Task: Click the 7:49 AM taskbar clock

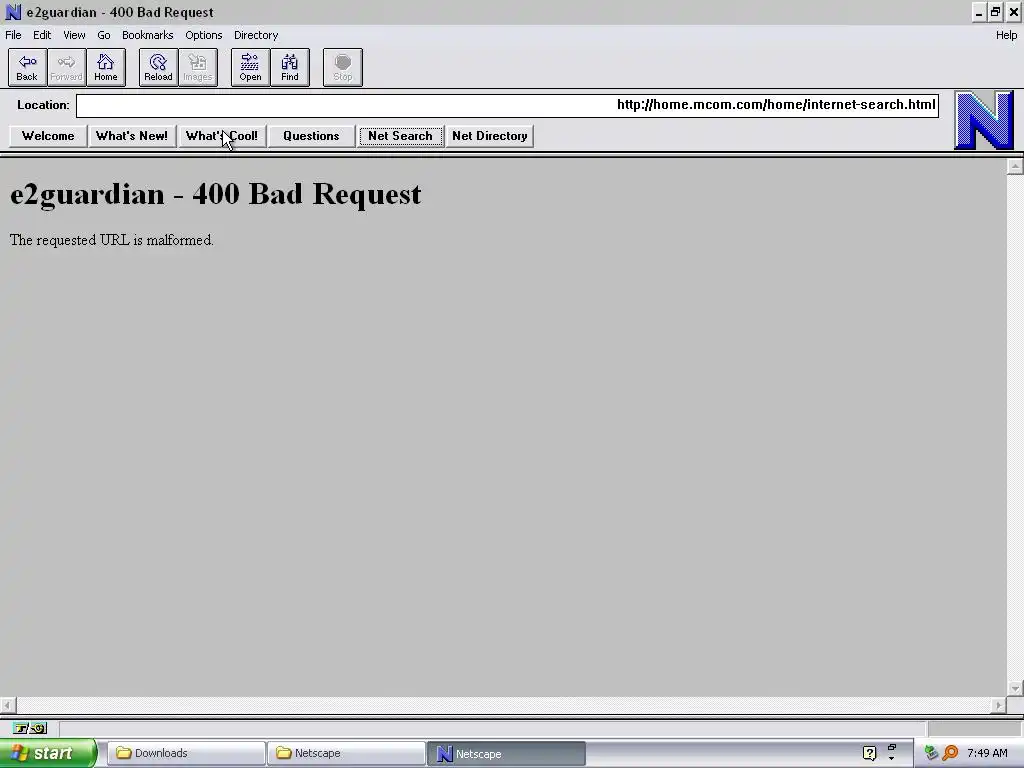Action: click(x=987, y=753)
